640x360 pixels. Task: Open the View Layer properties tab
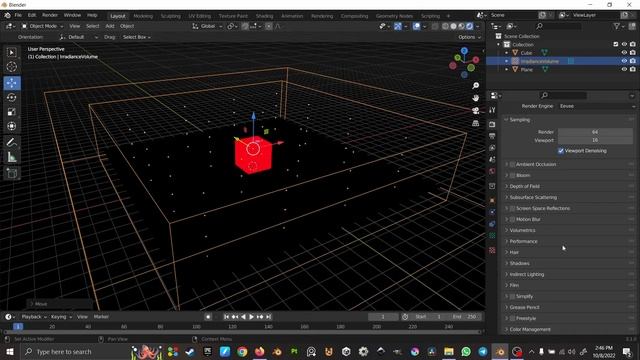click(x=492, y=148)
